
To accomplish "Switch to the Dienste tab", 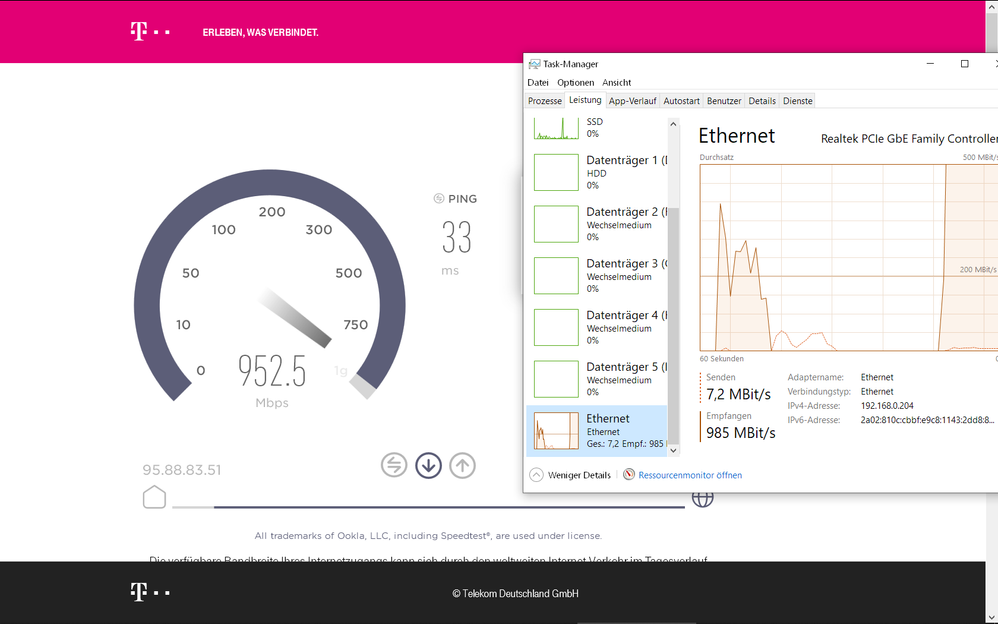I will pyautogui.click(x=798, y=101).
